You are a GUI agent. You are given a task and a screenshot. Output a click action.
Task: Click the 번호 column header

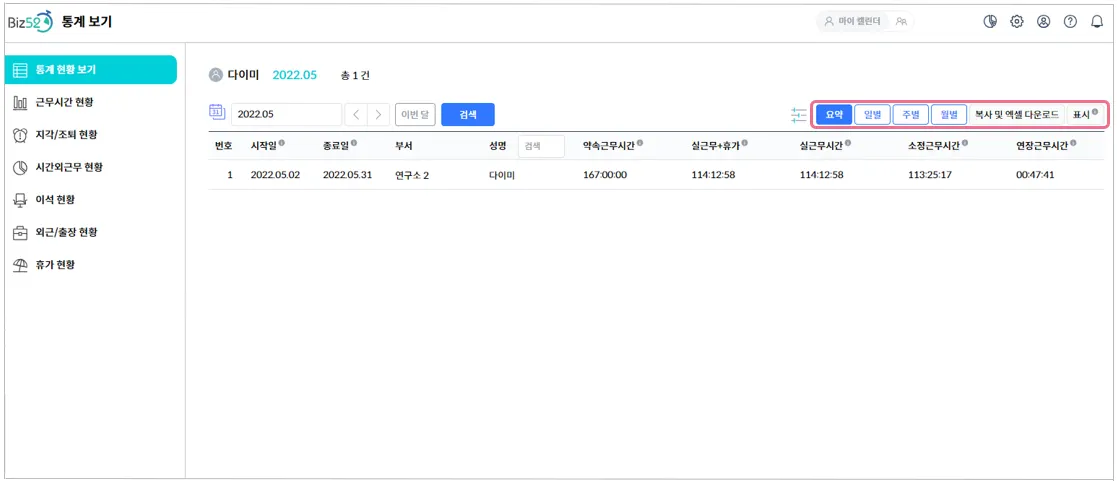pyautogui.click(x=224, y=146)
